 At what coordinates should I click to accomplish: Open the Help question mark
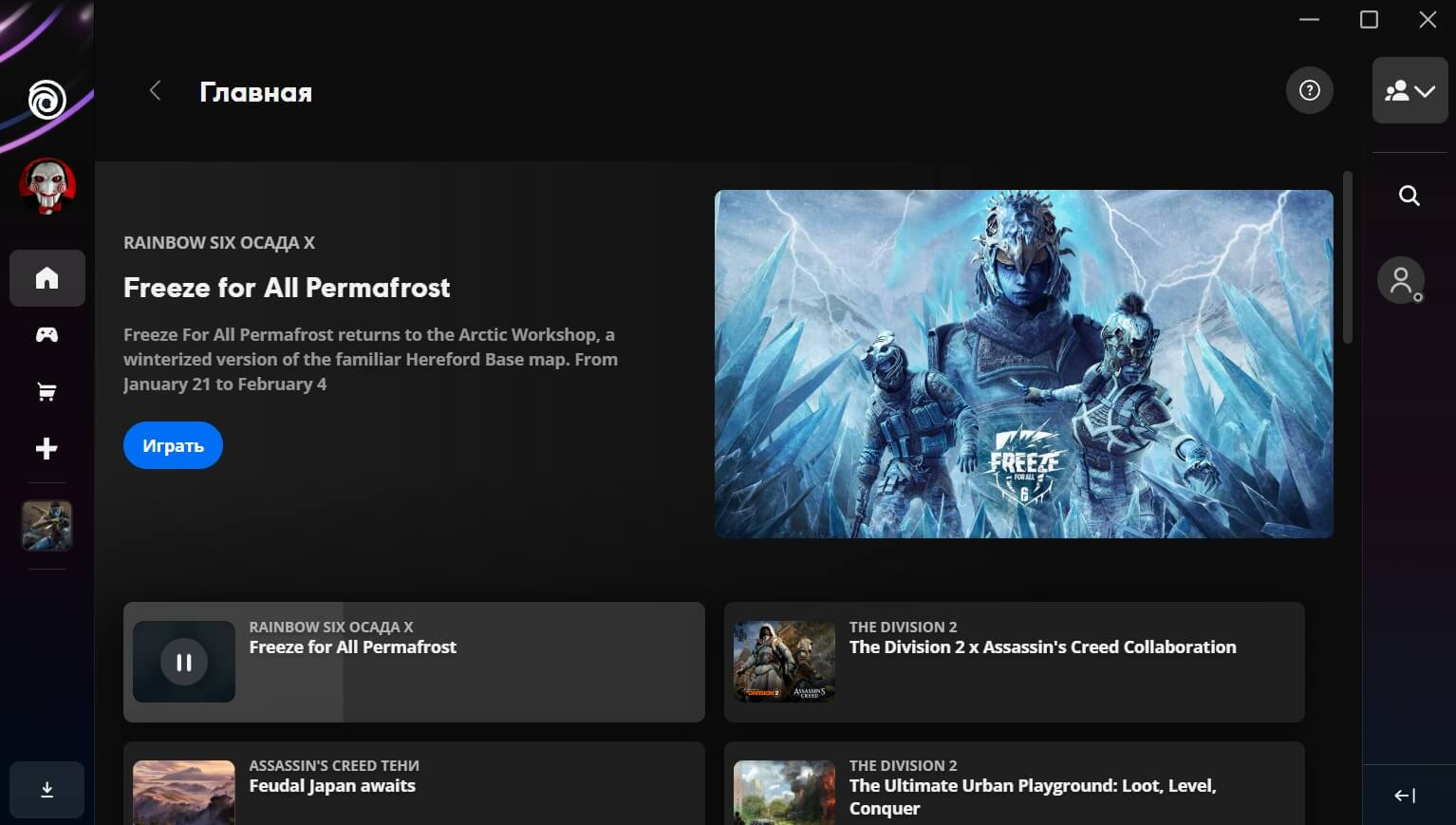[1309, 90]
